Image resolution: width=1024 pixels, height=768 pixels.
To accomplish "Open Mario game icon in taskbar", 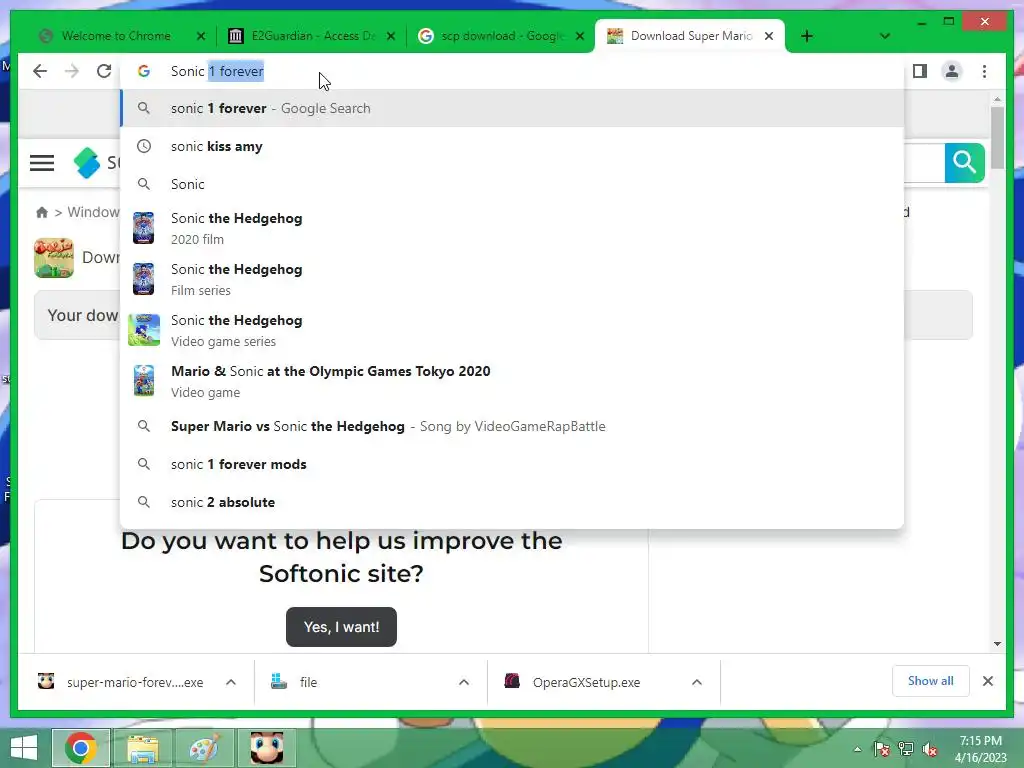I will click(x=266, y=748).
